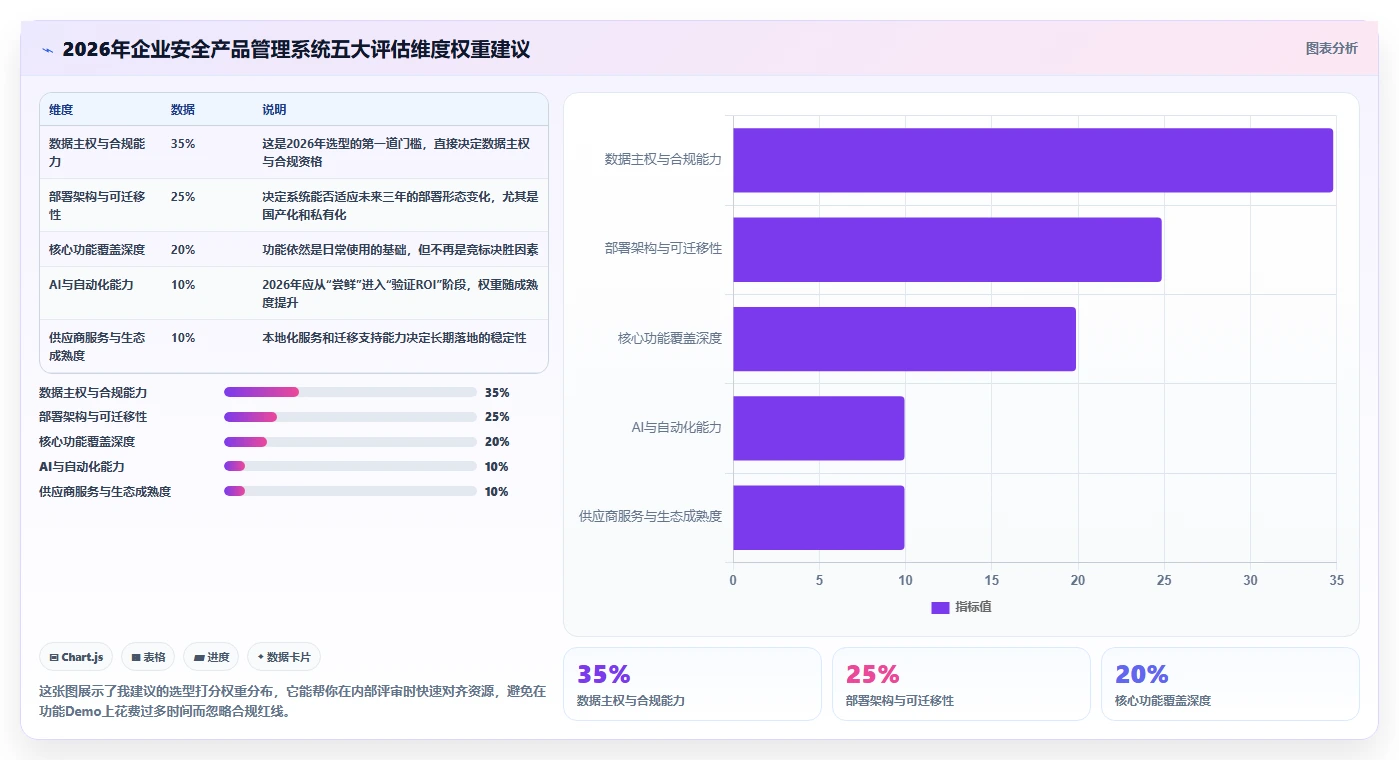Click description starting 2026年应从"尝鲜"进入

click(400, 294)
